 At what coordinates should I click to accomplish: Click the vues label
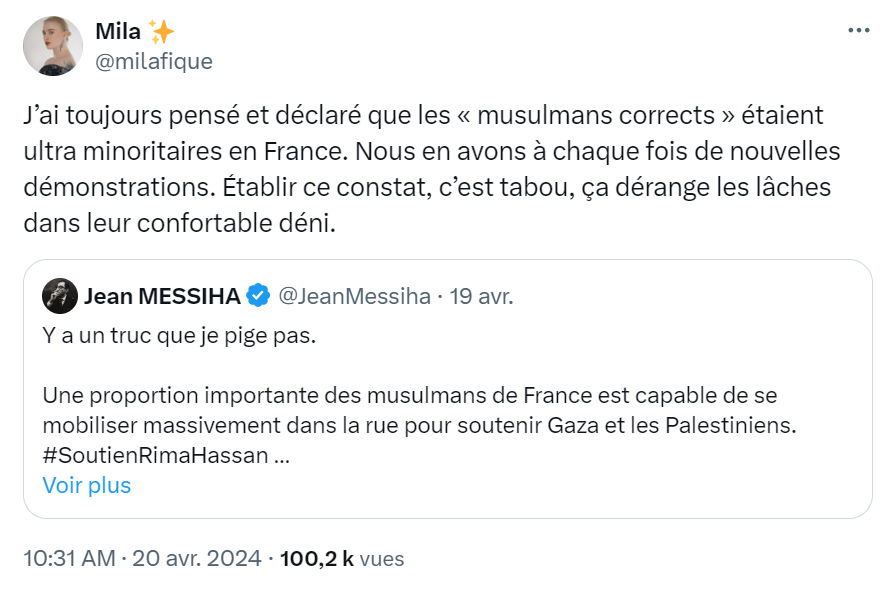point(381,558)
